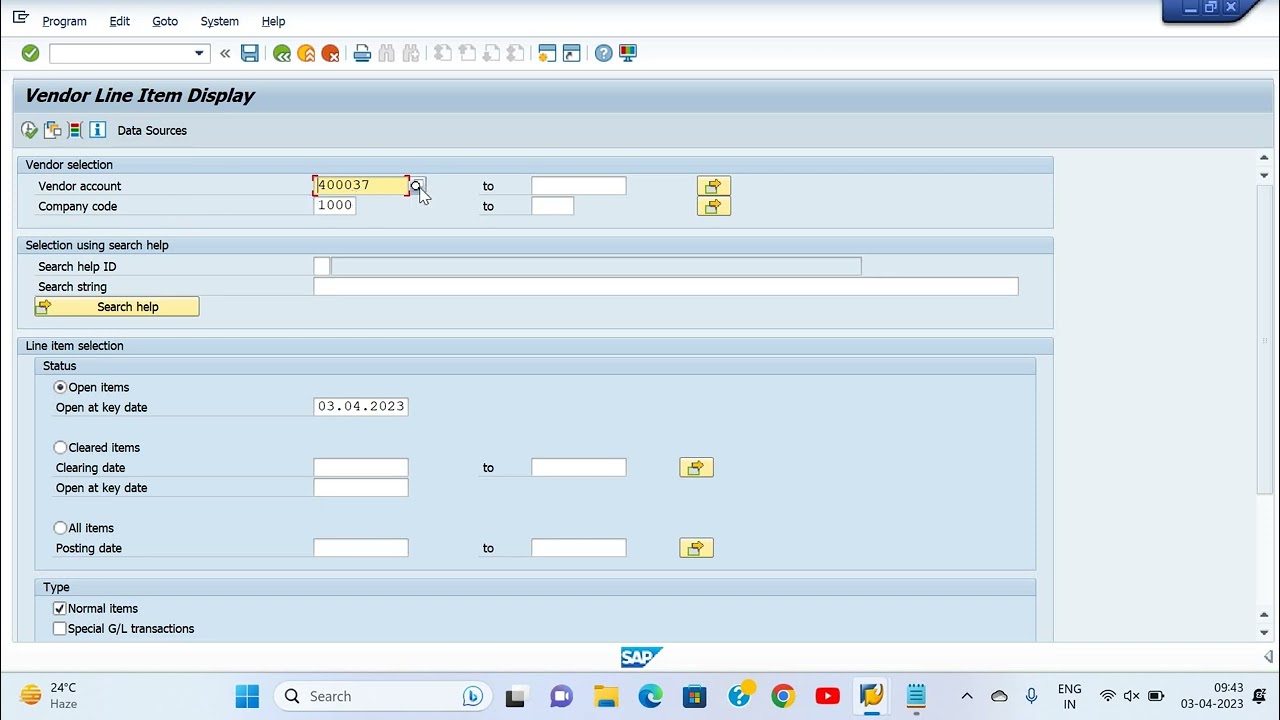The width and height of the screenshot is (1280, 720).
Task: Click the Get Variant icon
Action: pos(52,130)
